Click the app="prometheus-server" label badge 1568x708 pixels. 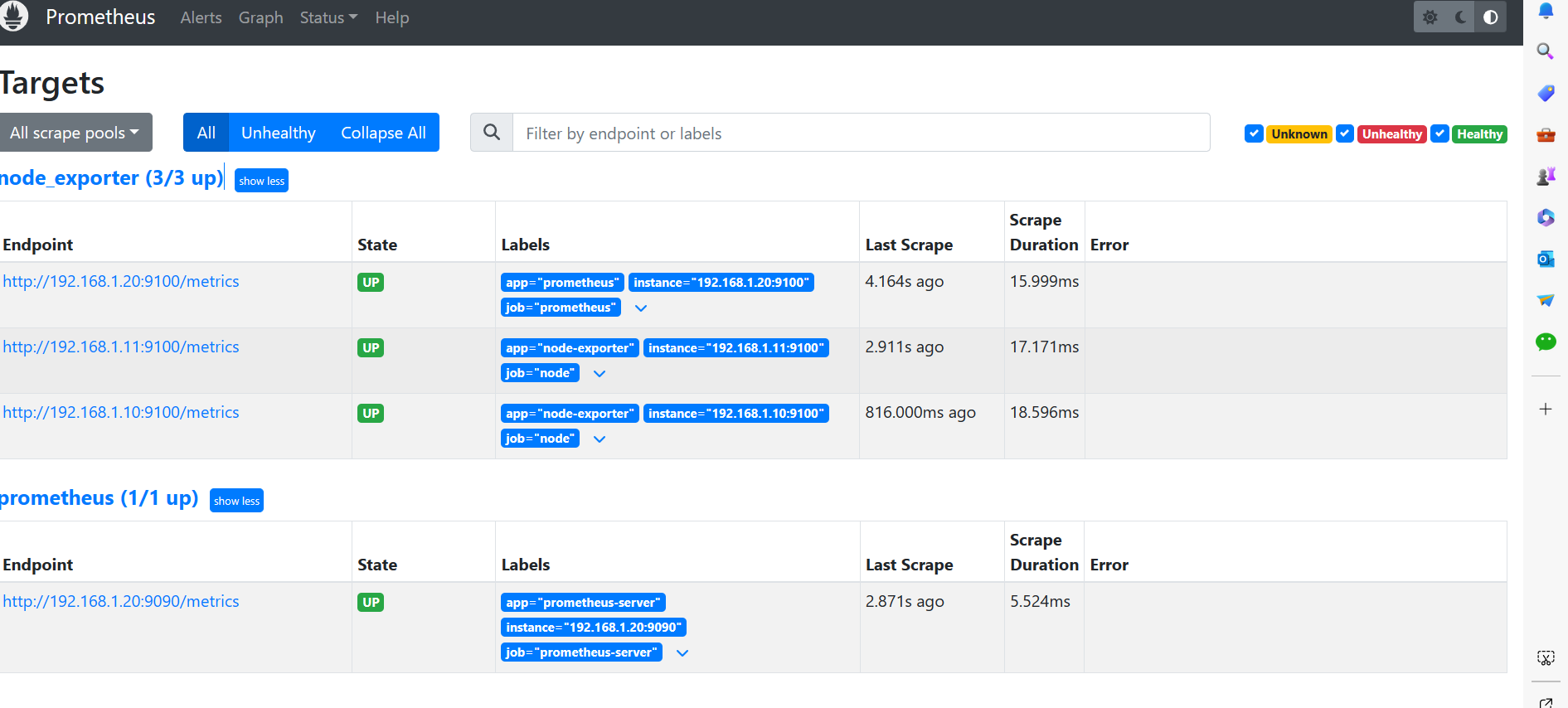click(x=583, y=603)
